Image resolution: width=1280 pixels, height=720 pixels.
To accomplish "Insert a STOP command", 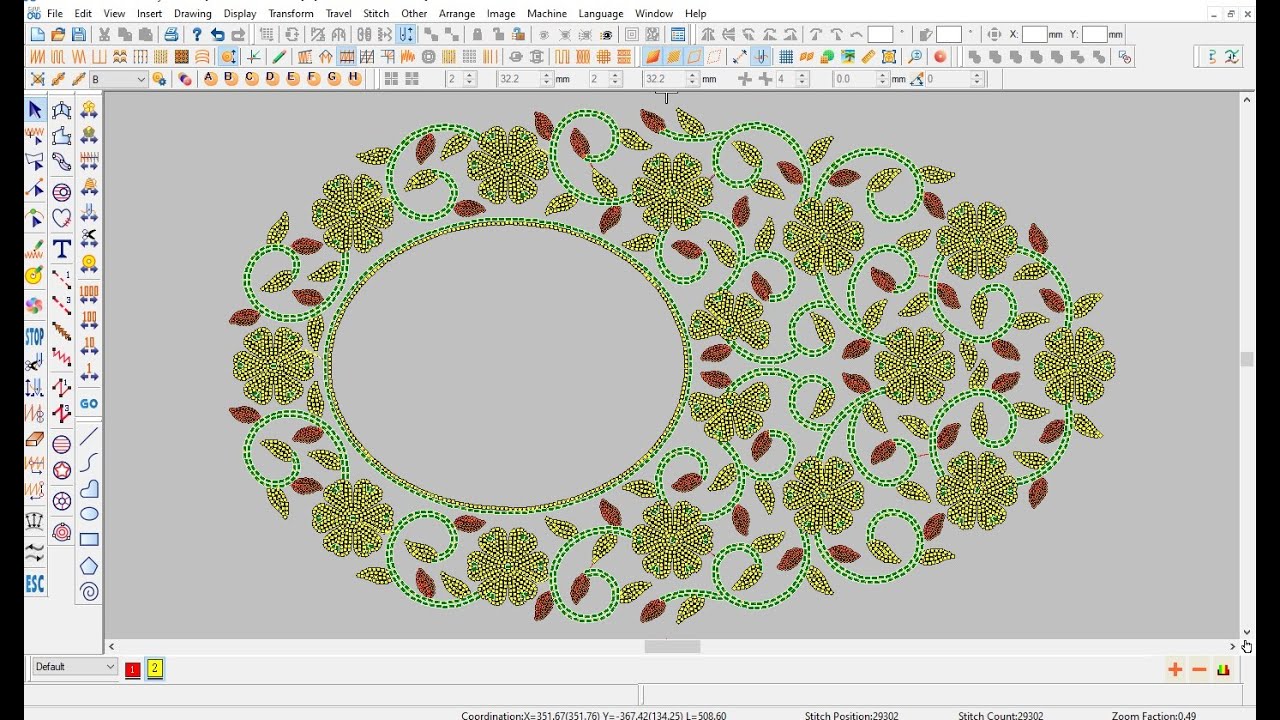I will coord(34,336).
